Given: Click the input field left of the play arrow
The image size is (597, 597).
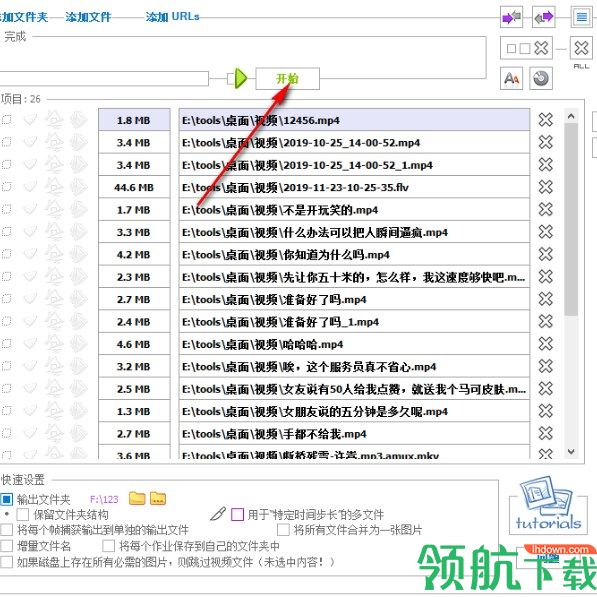Looking at the screenshot, I should click(x=104, y=79).
